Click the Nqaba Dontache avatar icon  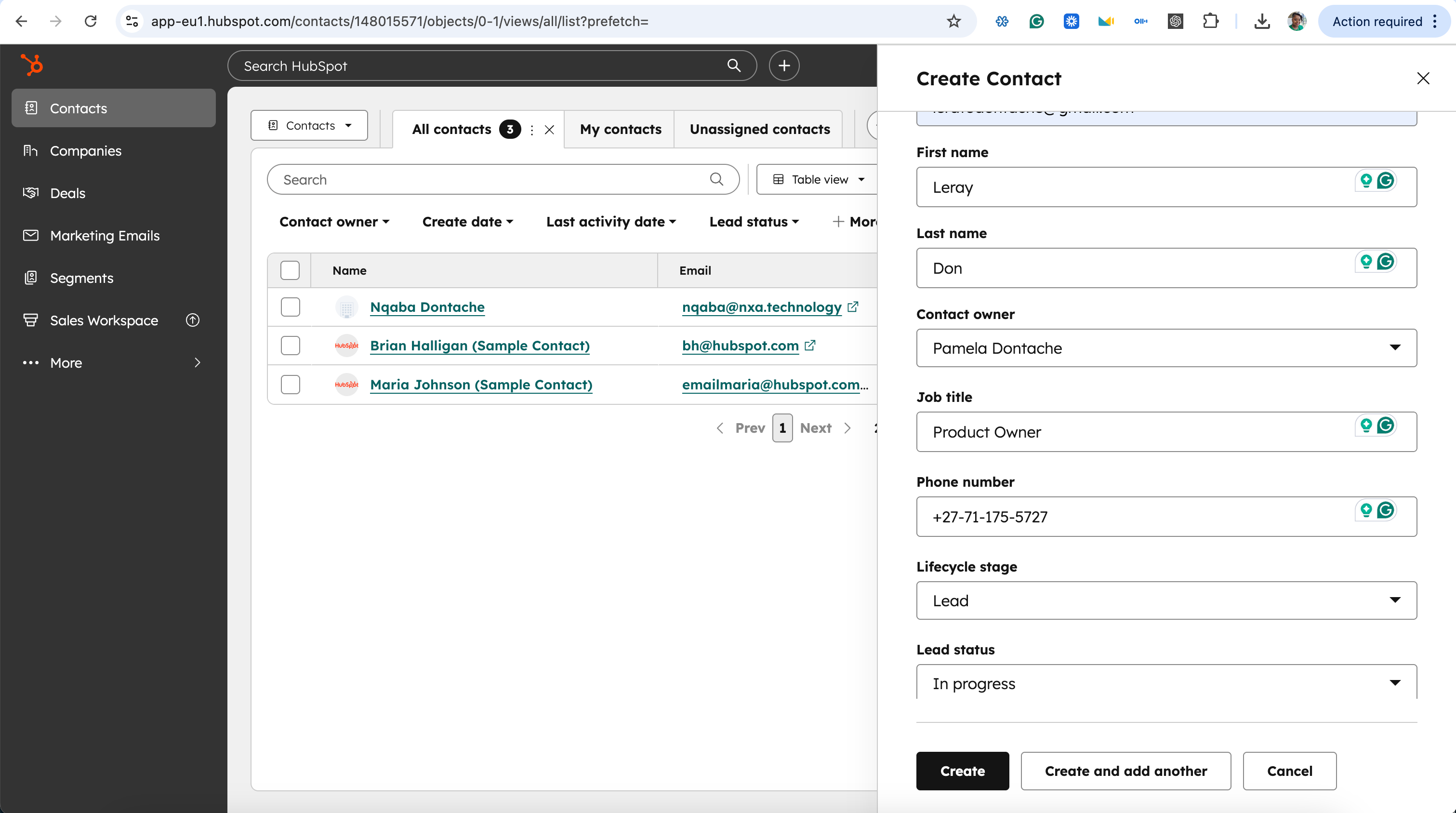[x=346, y=307]
